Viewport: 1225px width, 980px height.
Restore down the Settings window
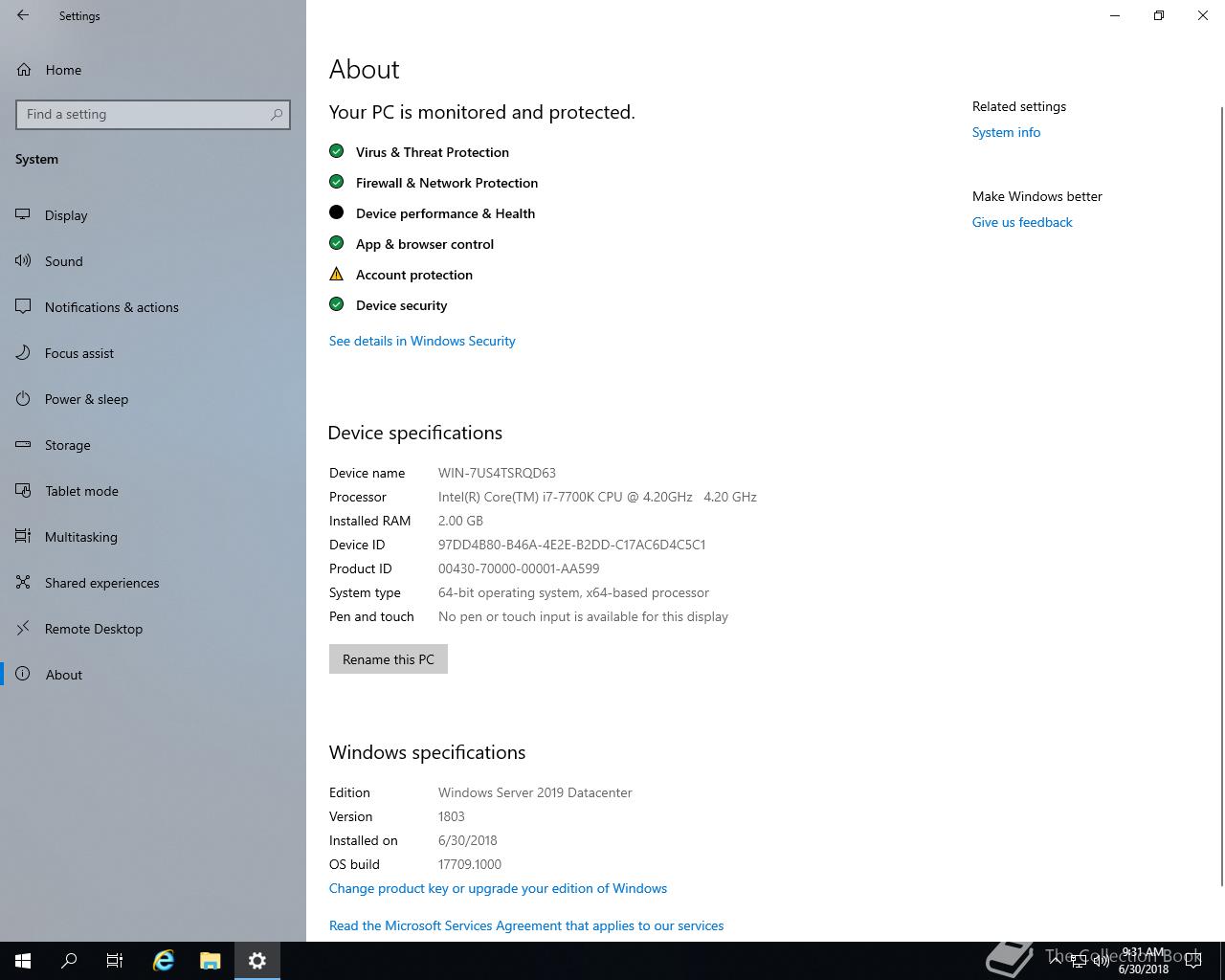coord(1159,15)
